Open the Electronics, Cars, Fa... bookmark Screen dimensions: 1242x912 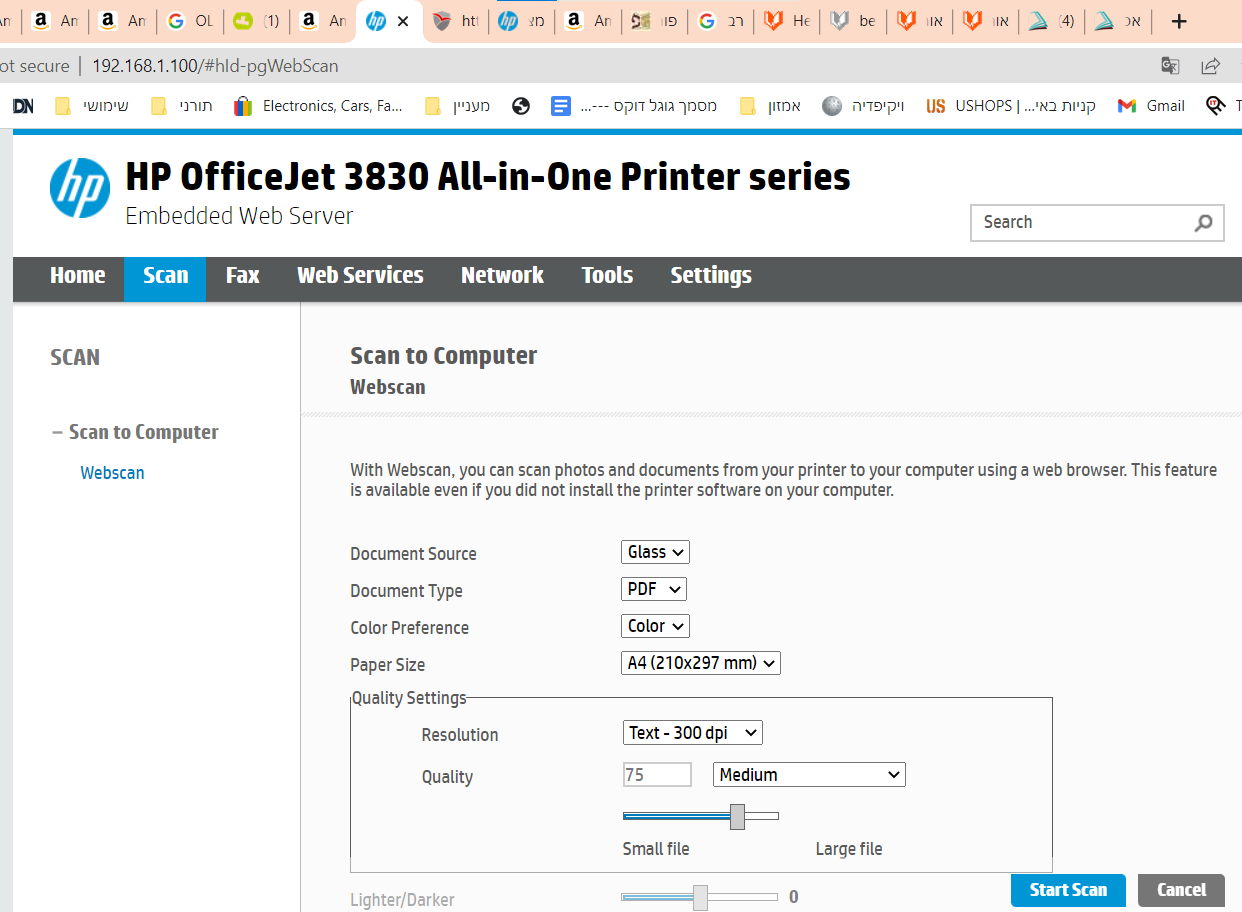[x=318, y=106]
